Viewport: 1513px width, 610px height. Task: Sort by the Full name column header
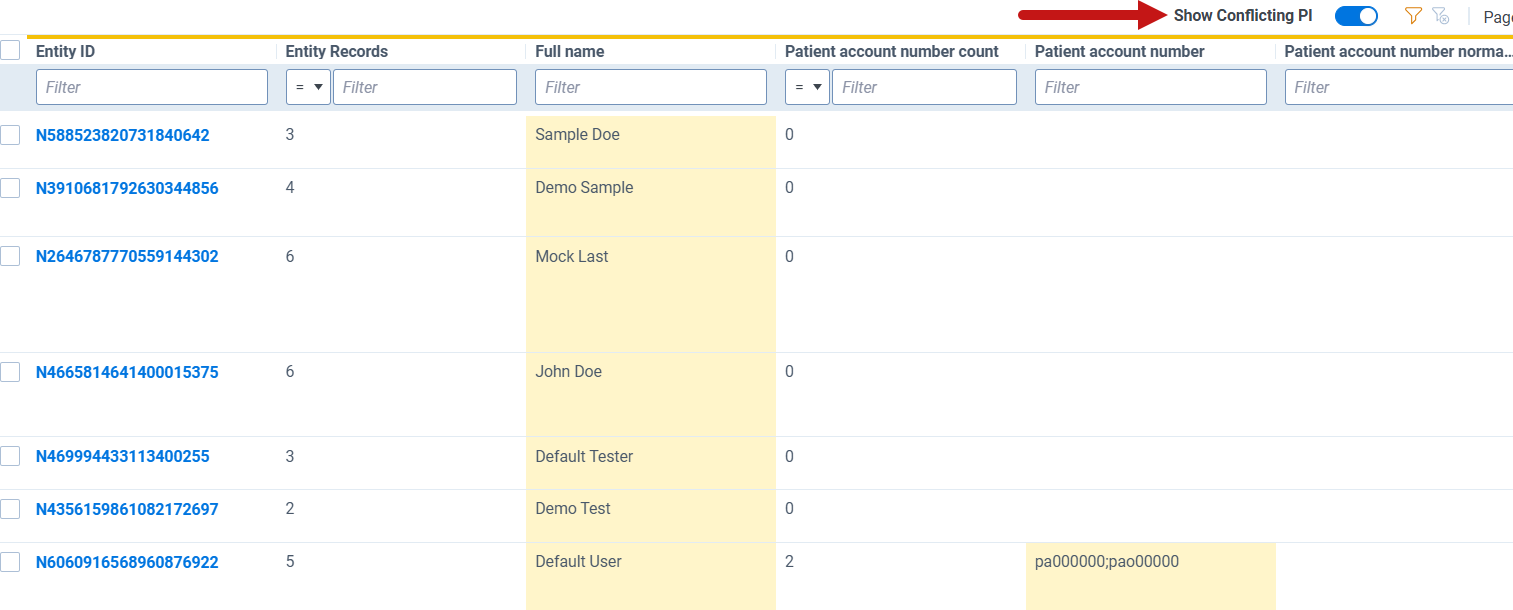tap(570, 51)
